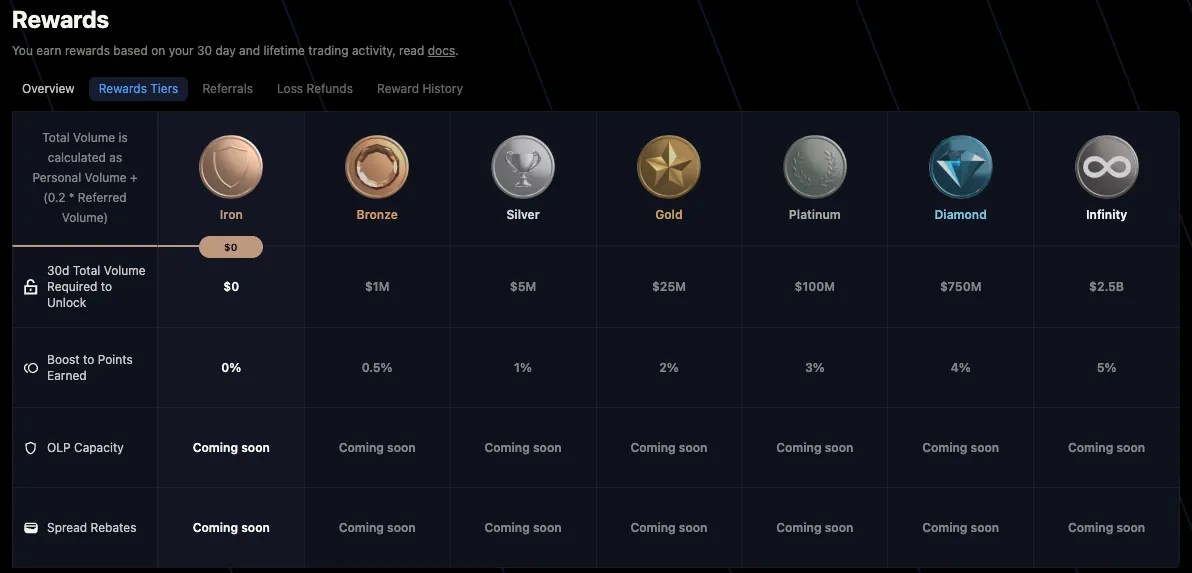Click the $0 volume progress marker
The height and width of the screenshot is (573, 1192).
coord(231,247)
